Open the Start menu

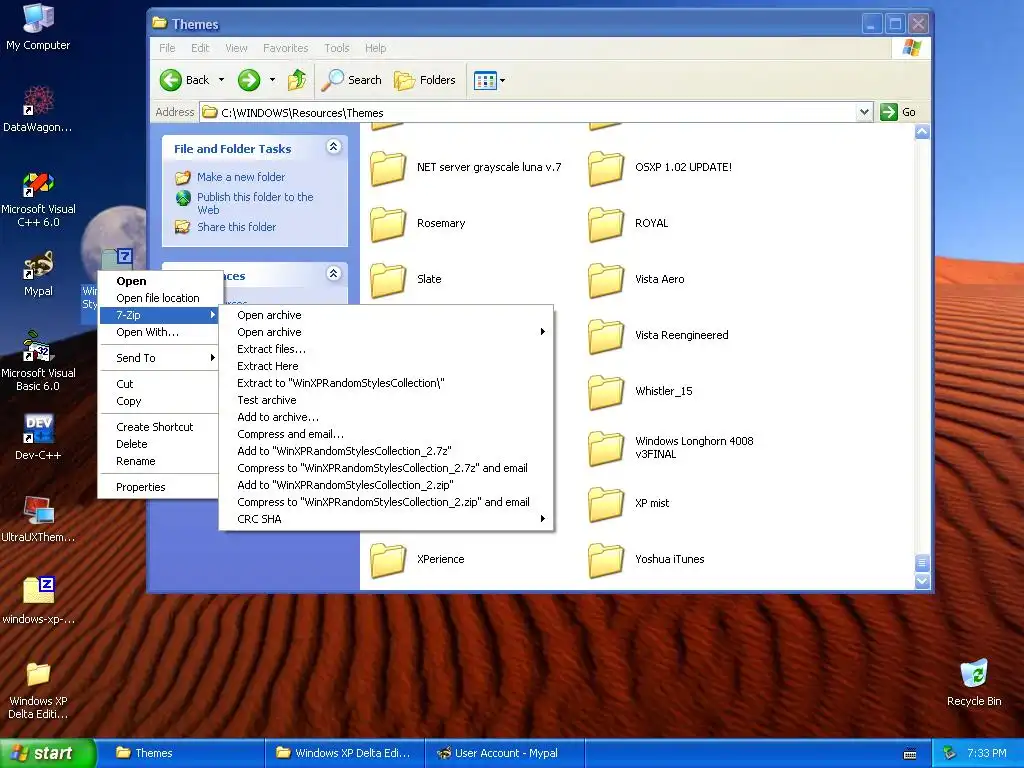[x=47, y=753]
